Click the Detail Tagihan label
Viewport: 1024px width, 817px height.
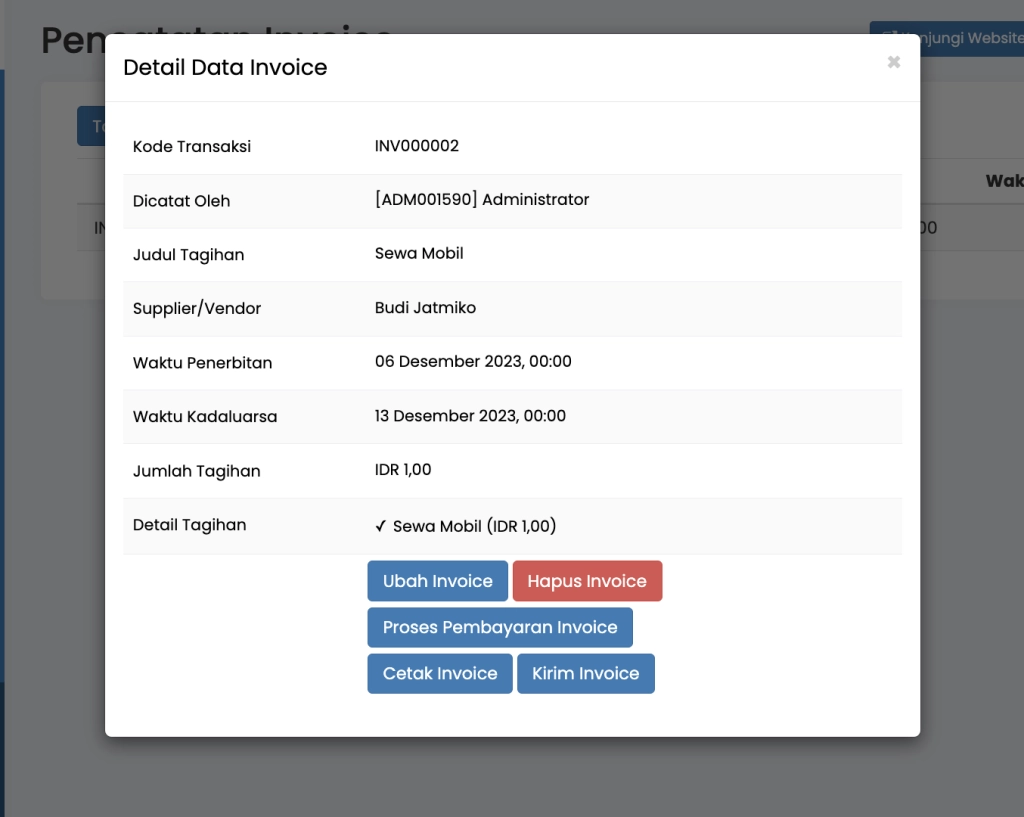point(189,525)
